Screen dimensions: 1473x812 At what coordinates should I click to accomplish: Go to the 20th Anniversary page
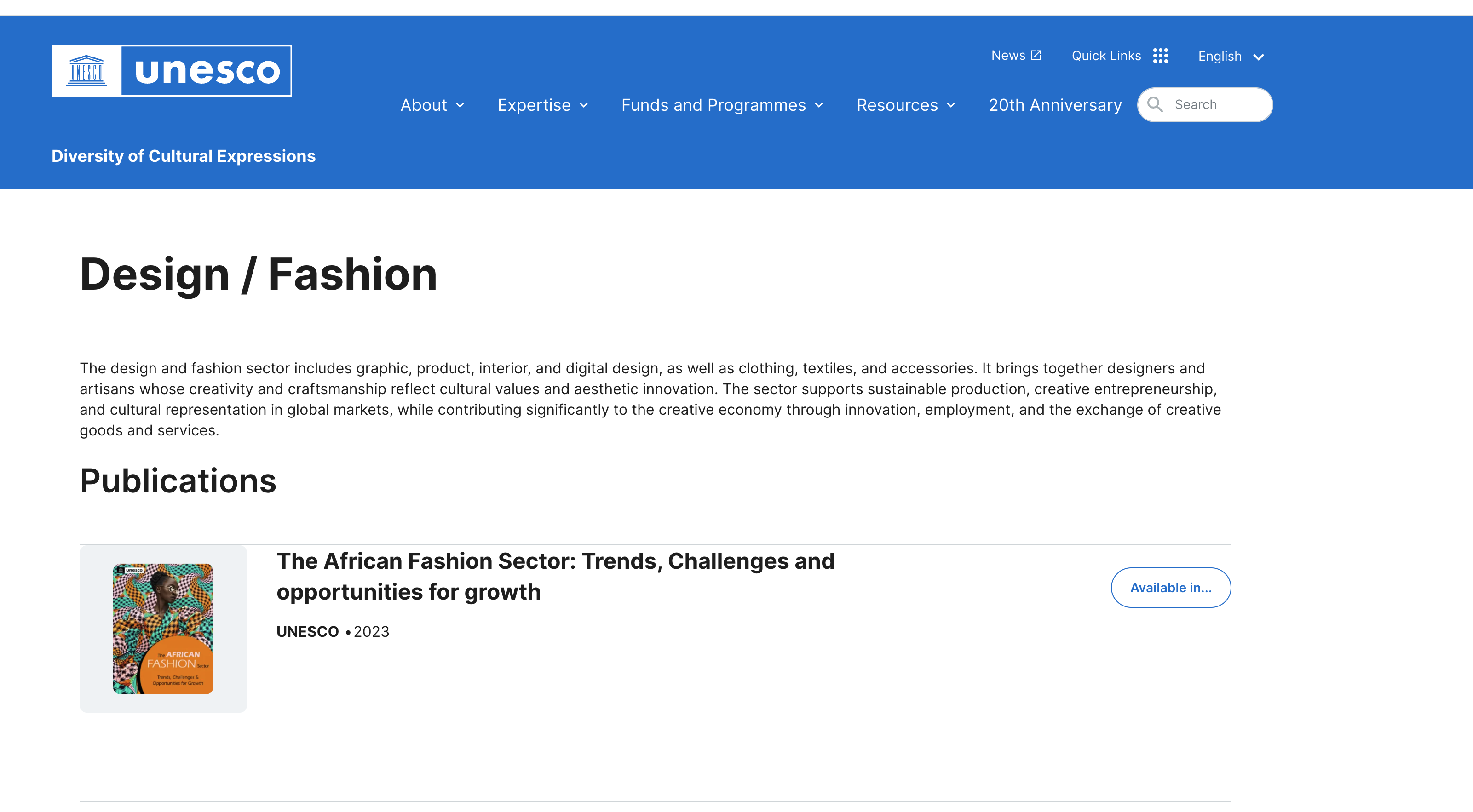point(1055,105)
